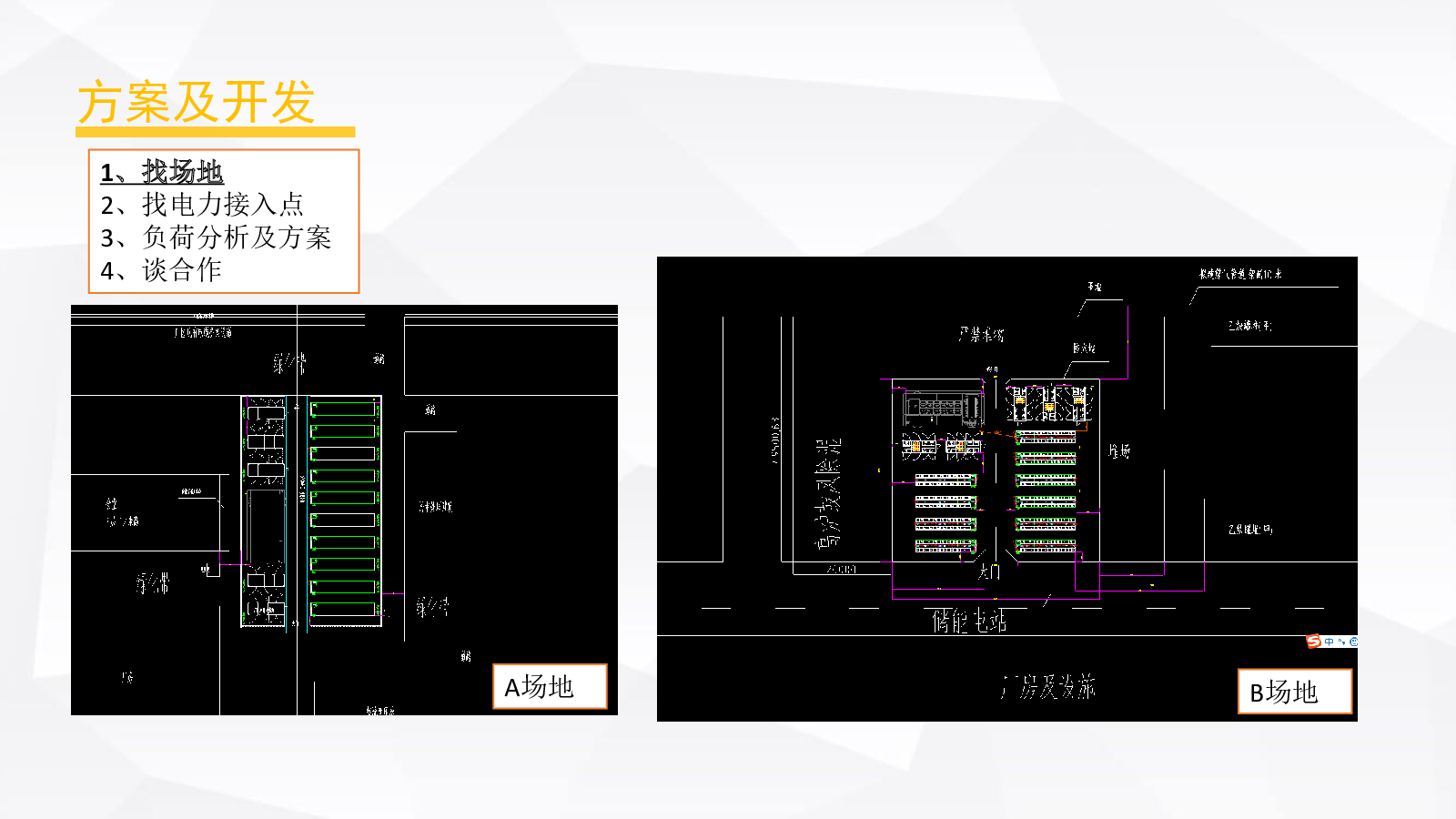The image size is (1456, 819).
Task: Toggle the Sogou punctuation mode icon
Action: click(1342, 642)
